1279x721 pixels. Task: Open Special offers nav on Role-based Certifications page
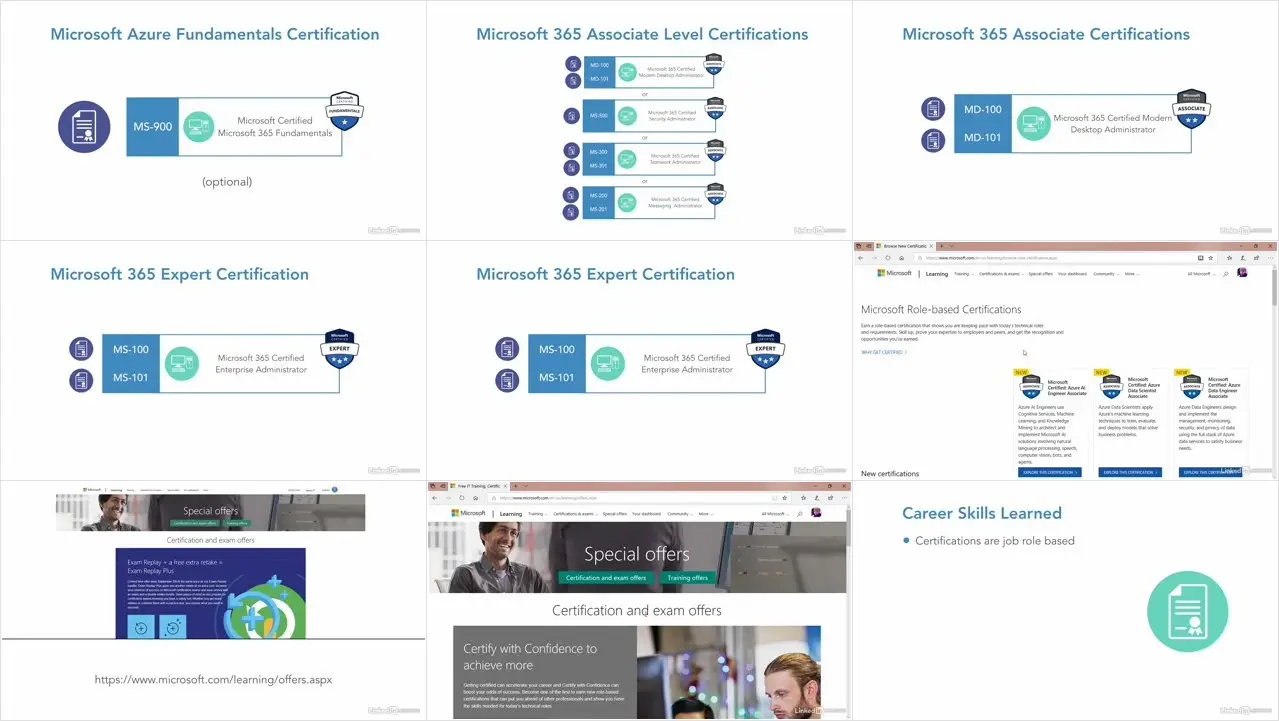[x=1041, y=274]
